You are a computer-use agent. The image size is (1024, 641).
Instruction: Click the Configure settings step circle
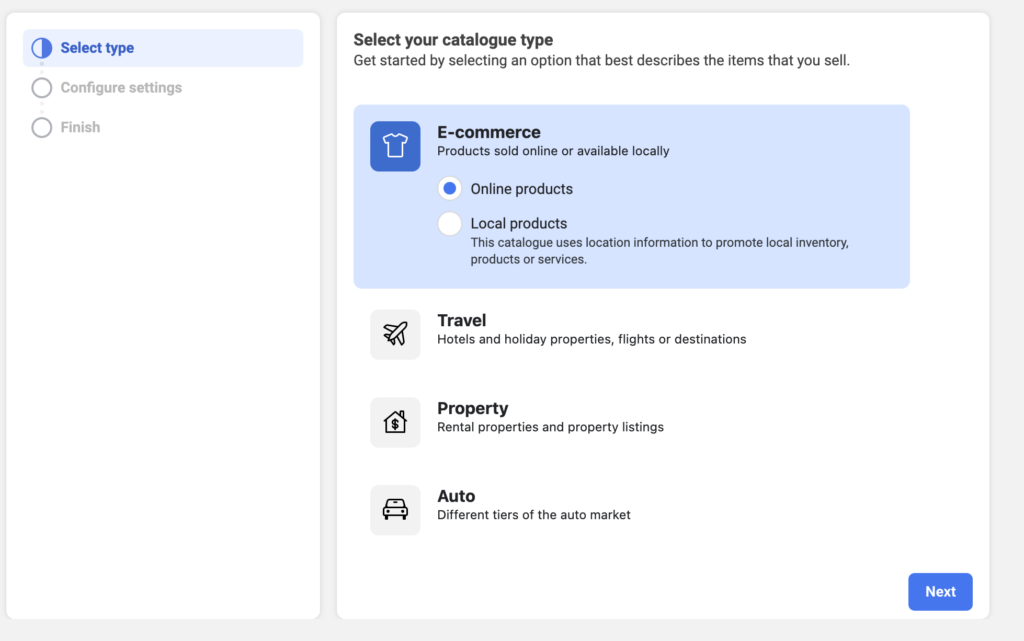click(41, 87)
